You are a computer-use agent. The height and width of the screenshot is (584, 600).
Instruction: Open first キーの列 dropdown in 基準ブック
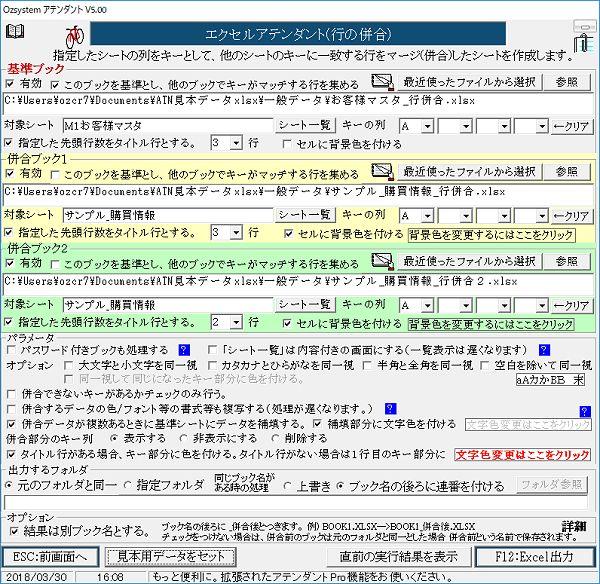[x=427, y=126]
